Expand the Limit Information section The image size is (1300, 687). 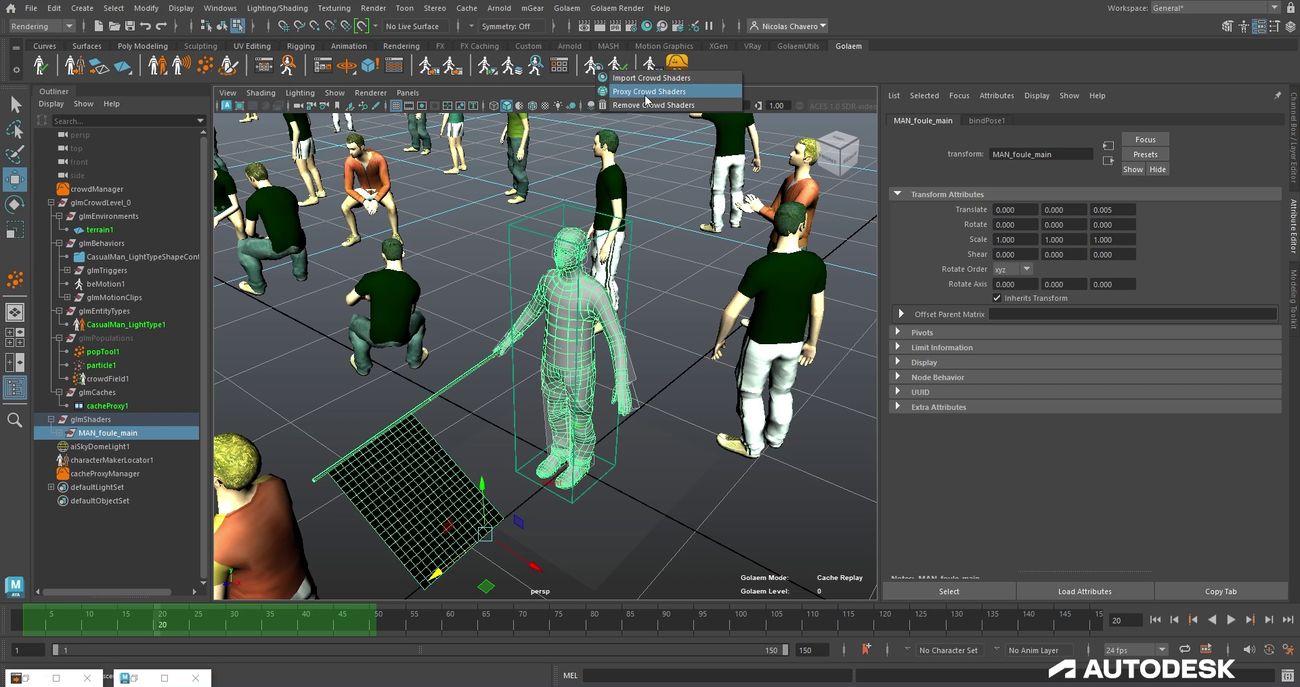(897, 347)
